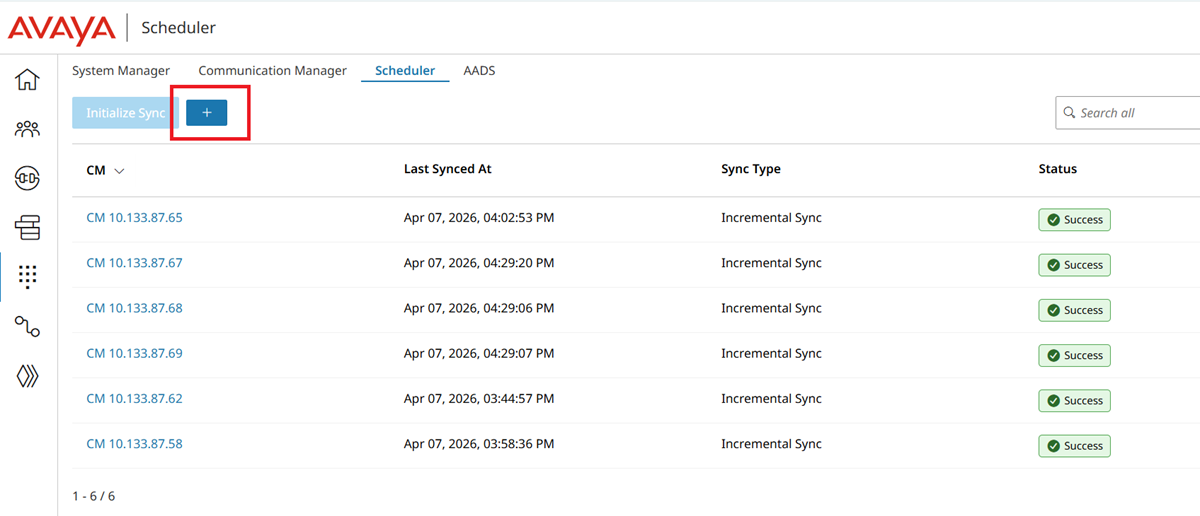Click the Initialize Sync button
This screenshot has width=1200, height=516.
125,113
